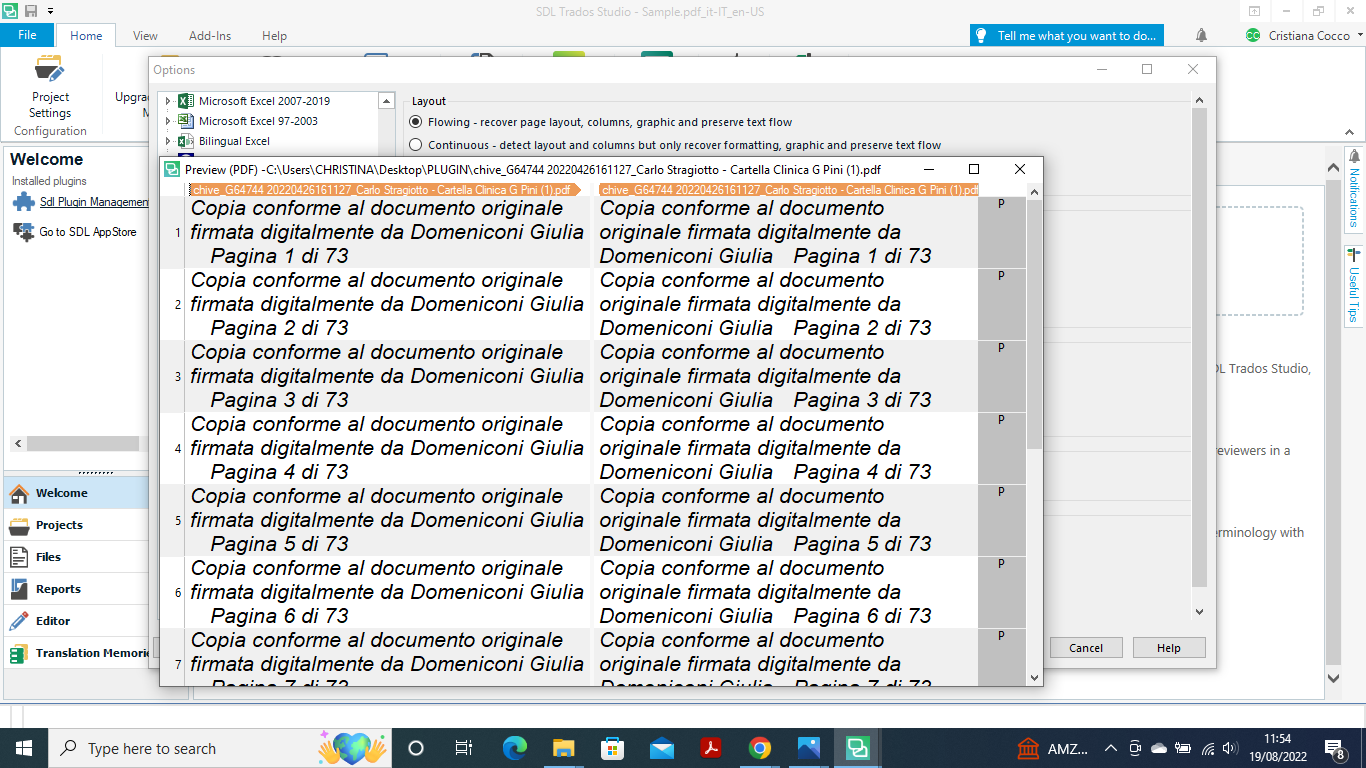Click the Microsoft Excel 2007-2019 icon
This screenshot has width=1366, height=768.
coord(185,101)
